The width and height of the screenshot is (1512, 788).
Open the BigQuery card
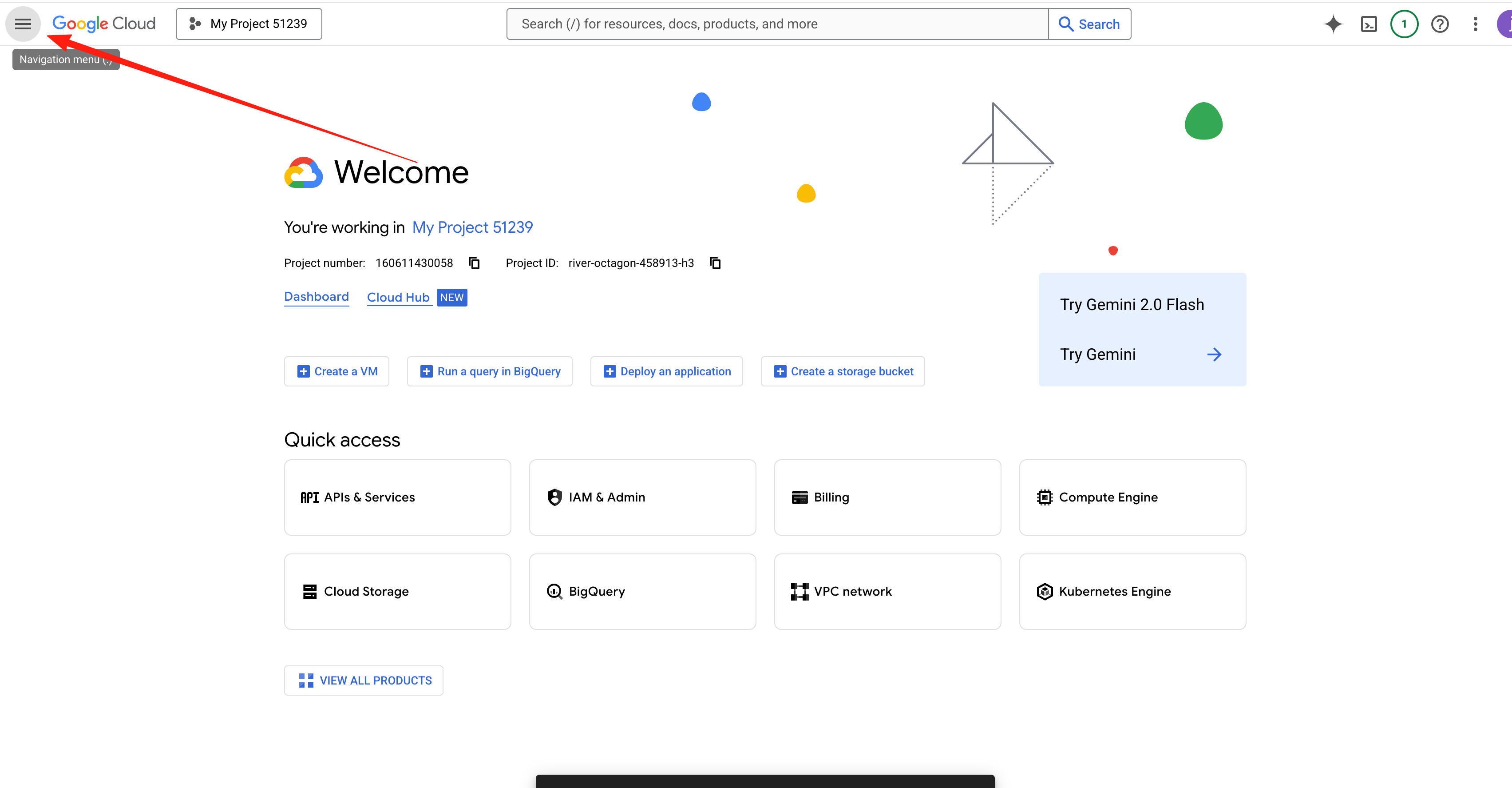point(642,591)
